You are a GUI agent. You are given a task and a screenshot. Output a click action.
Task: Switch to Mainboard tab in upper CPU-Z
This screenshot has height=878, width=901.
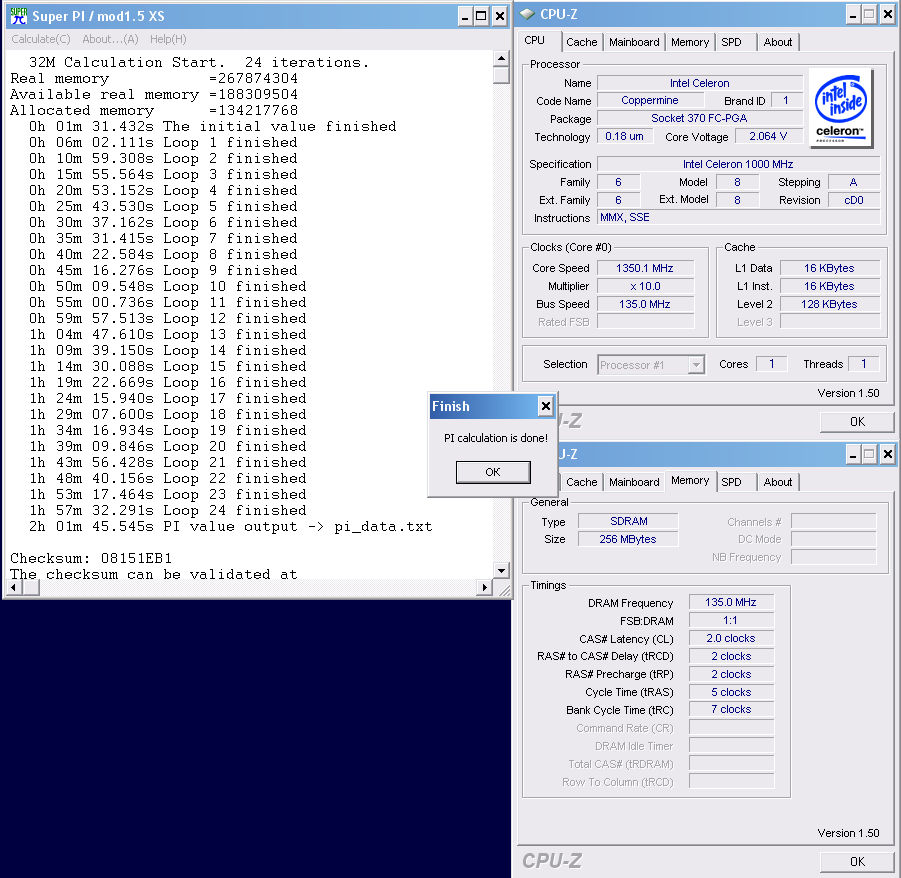coord(634,42)
